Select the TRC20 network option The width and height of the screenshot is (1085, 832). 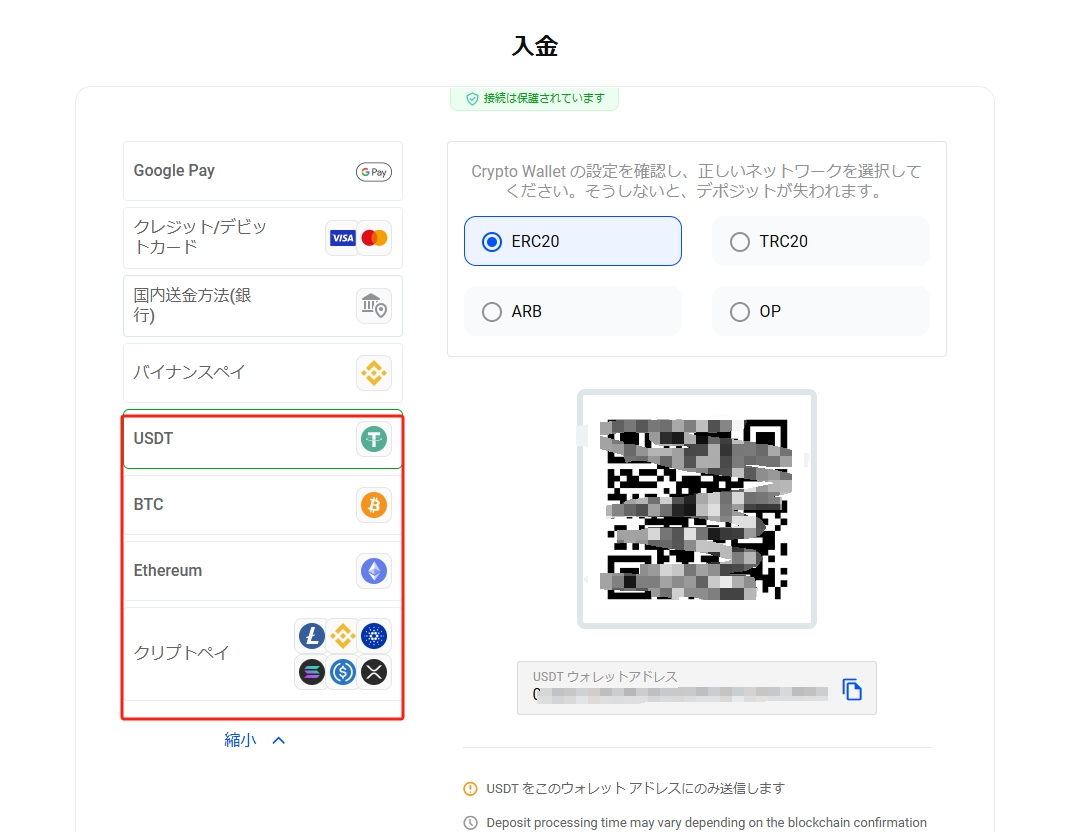point(740,242)
